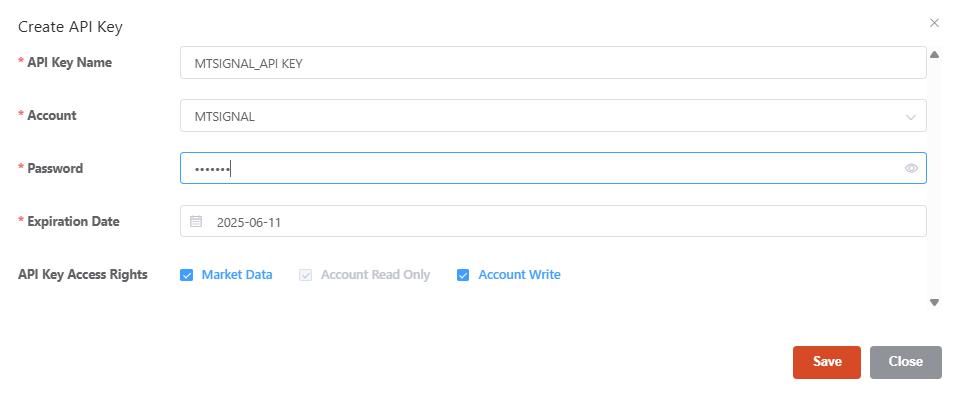The image size is (959, 394).
Task: Click scrollbar down arrow in dialog
Action: pyautogui.click(x=935, y=302)
